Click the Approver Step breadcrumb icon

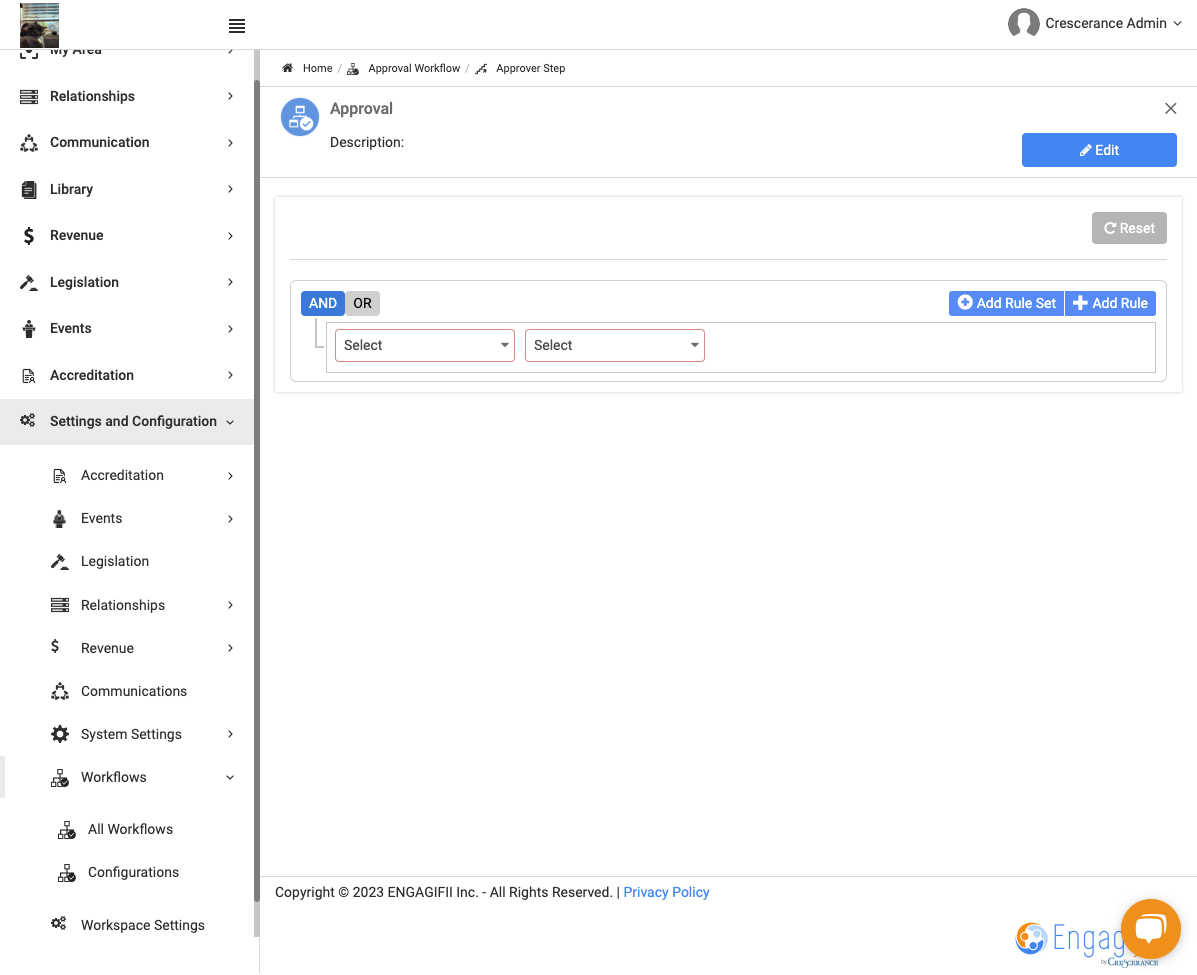pos(481,69)
